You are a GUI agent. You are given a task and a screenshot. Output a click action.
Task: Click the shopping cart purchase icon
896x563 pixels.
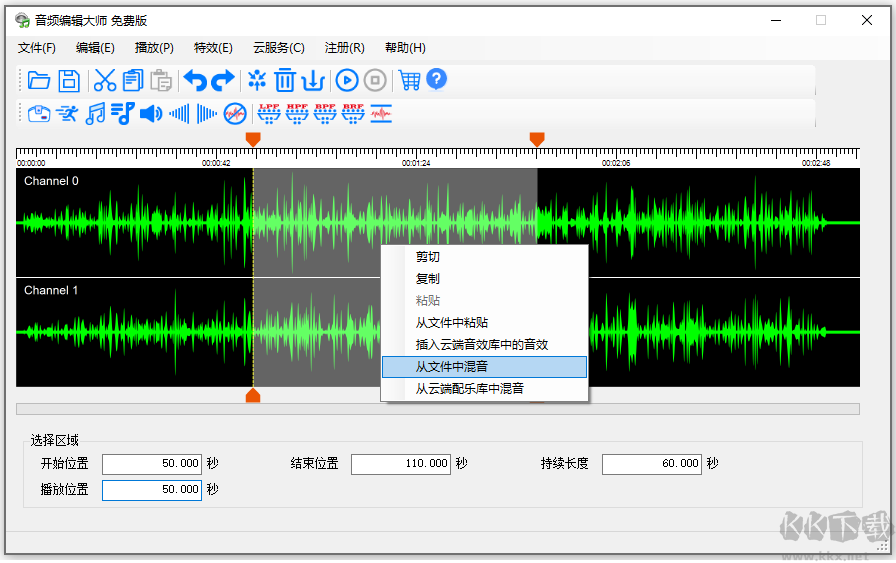(409, 81)
